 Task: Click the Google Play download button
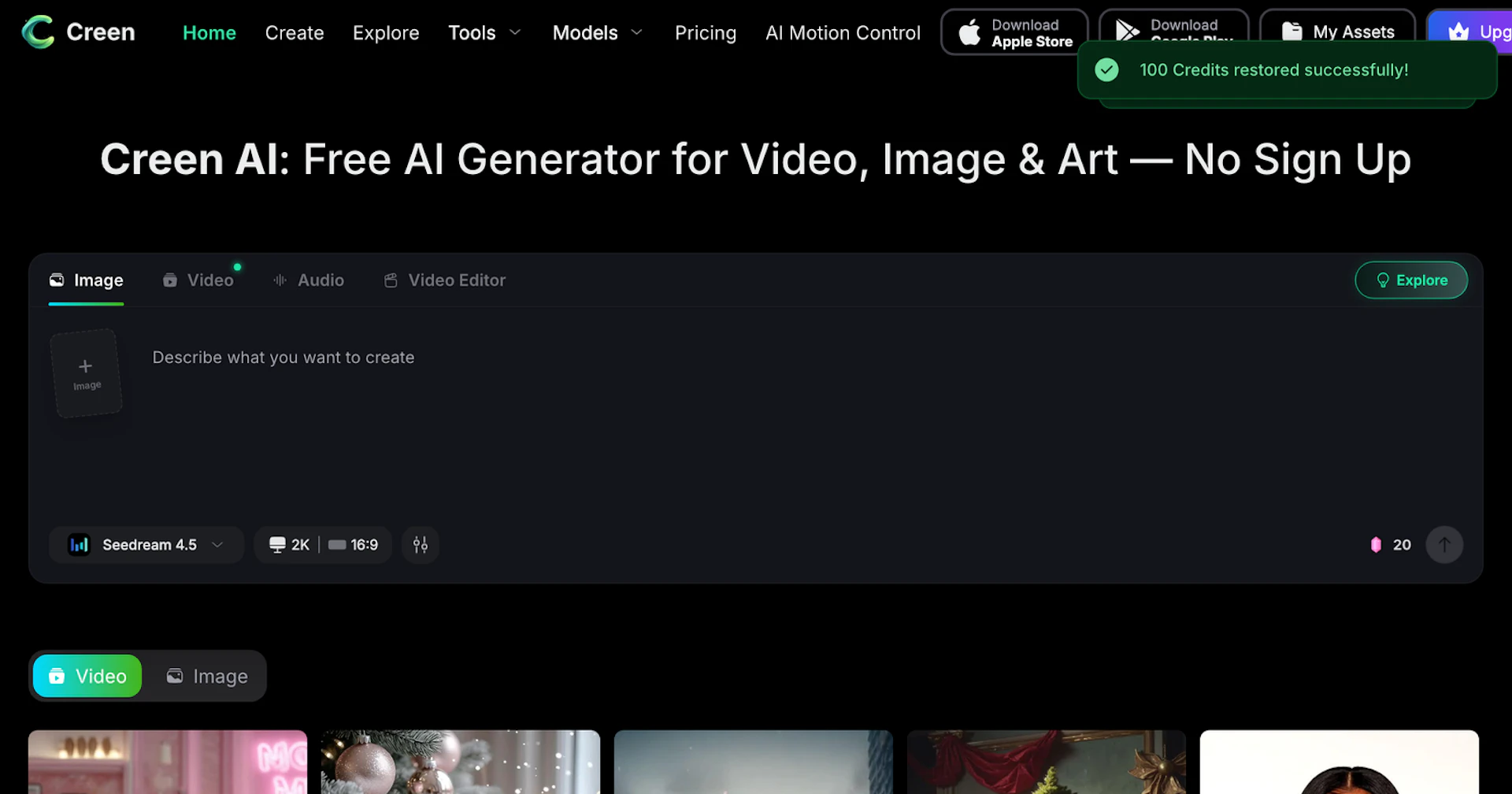coord(1173,25)
